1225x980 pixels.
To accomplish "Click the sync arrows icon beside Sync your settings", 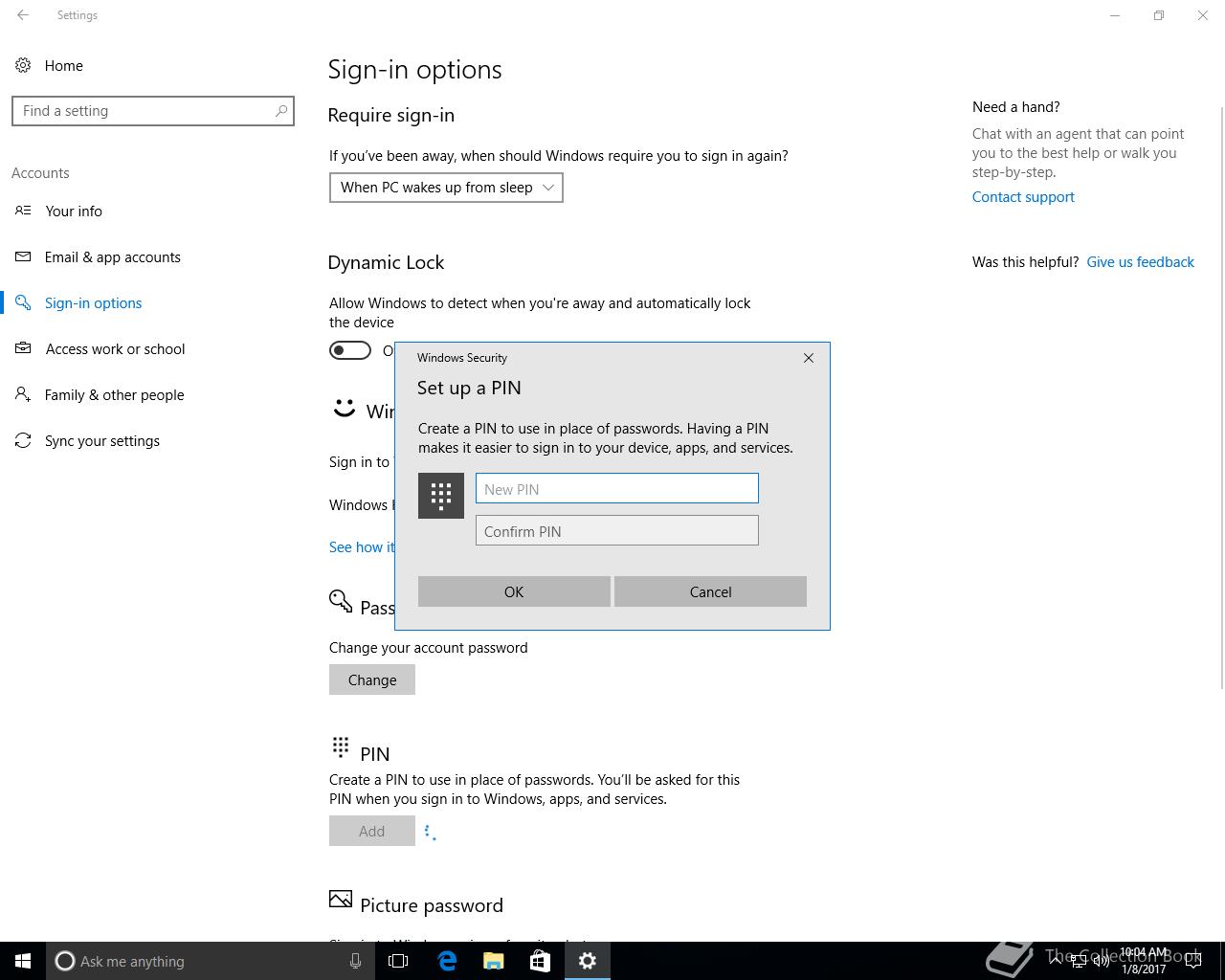I will (x=23, y=440).
